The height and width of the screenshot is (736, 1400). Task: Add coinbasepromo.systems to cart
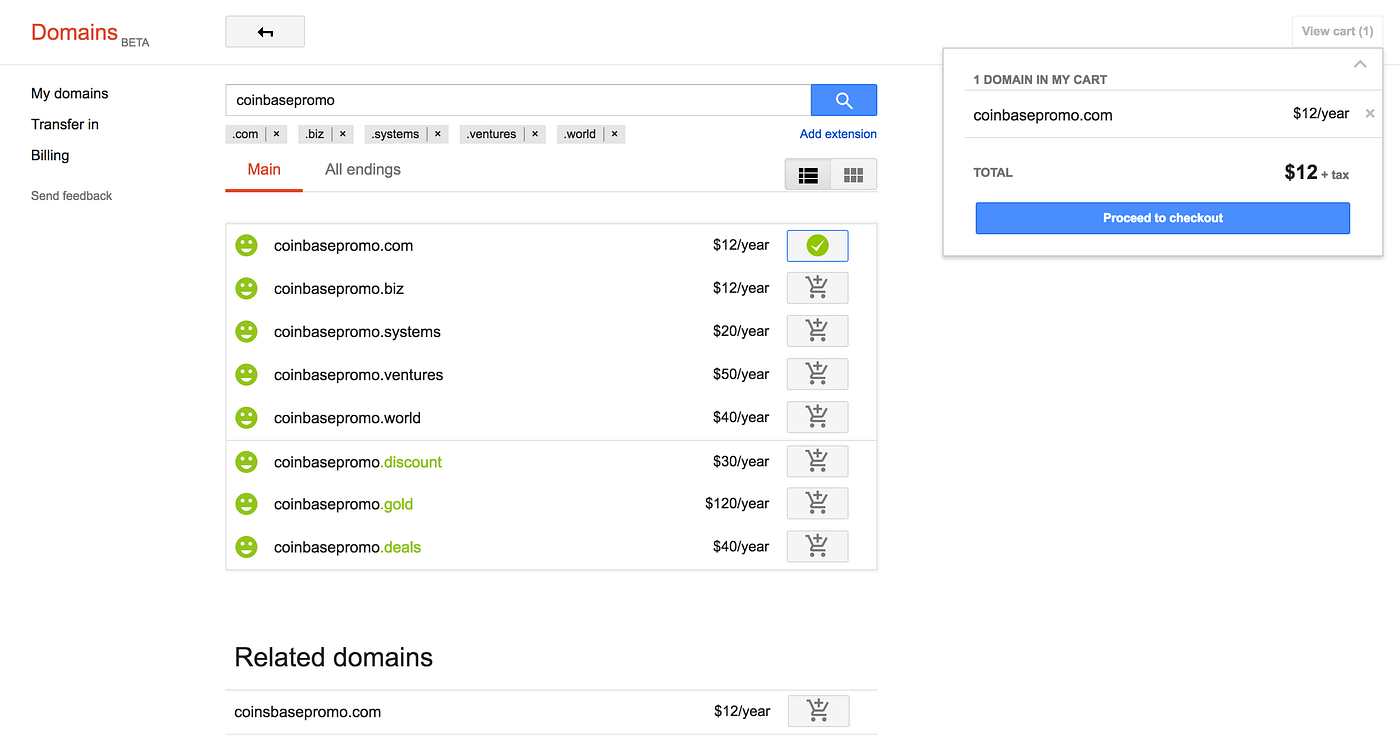click(x=817, y=331)
